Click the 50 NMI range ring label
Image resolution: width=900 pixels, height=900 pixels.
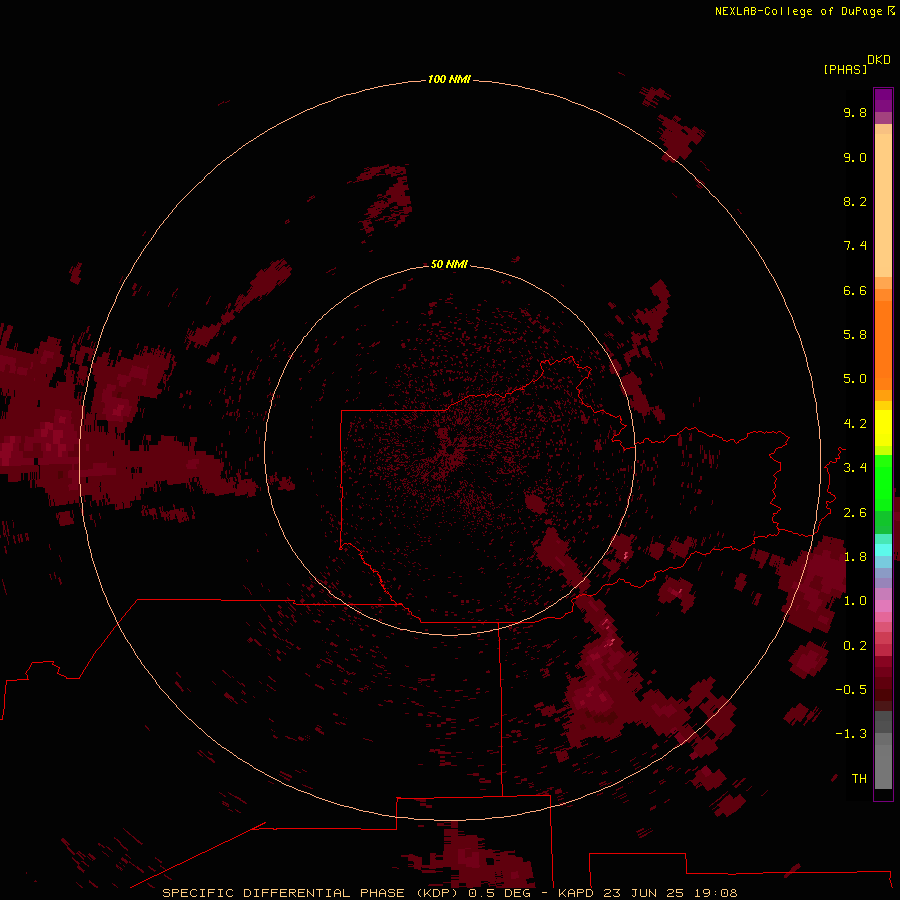tap(449, 264)
